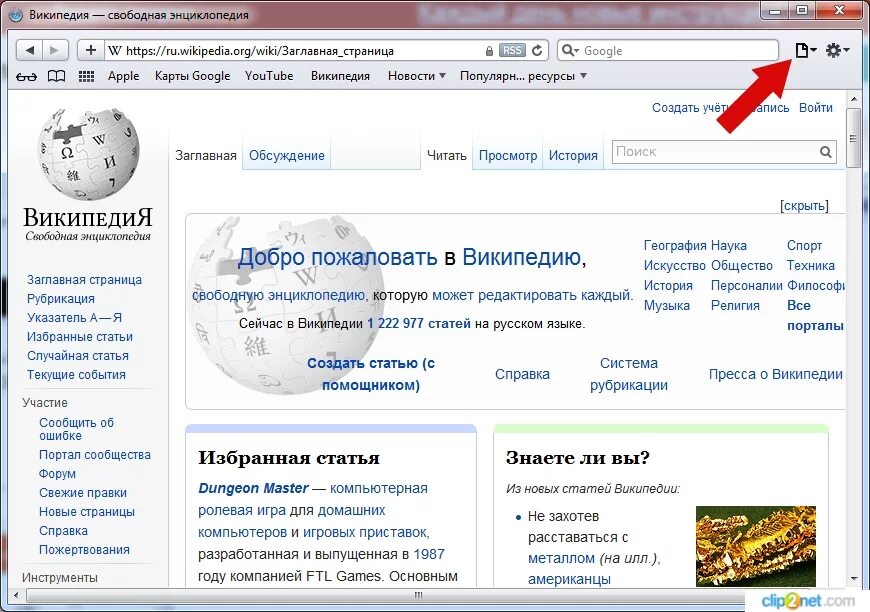The height and width of the screenshot is (612, 870).
Task: Expand the Популярные ресурсы bookmarks folder
Action: [x=523, y=76]
